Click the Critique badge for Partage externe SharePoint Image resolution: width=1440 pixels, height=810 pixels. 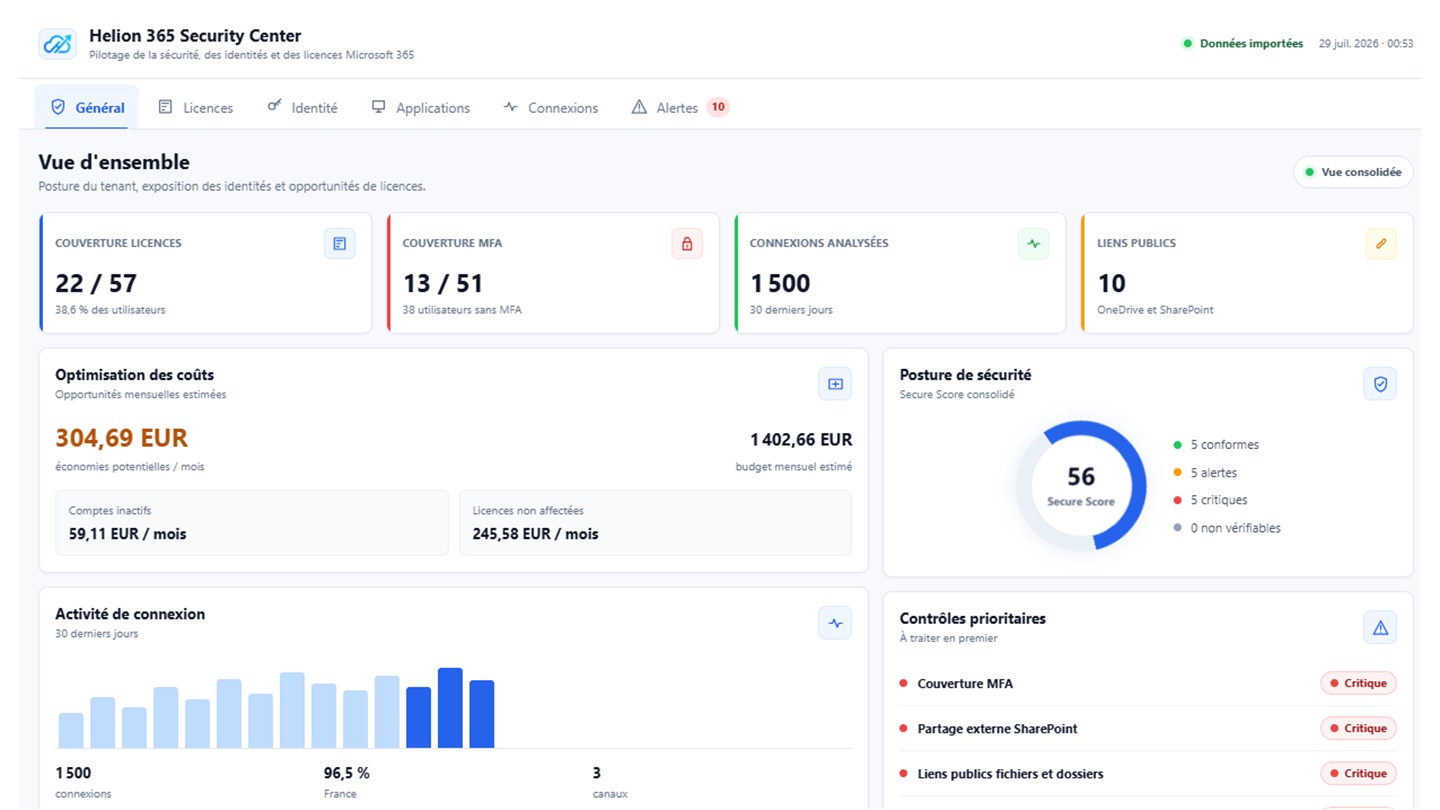point(1358,729)
